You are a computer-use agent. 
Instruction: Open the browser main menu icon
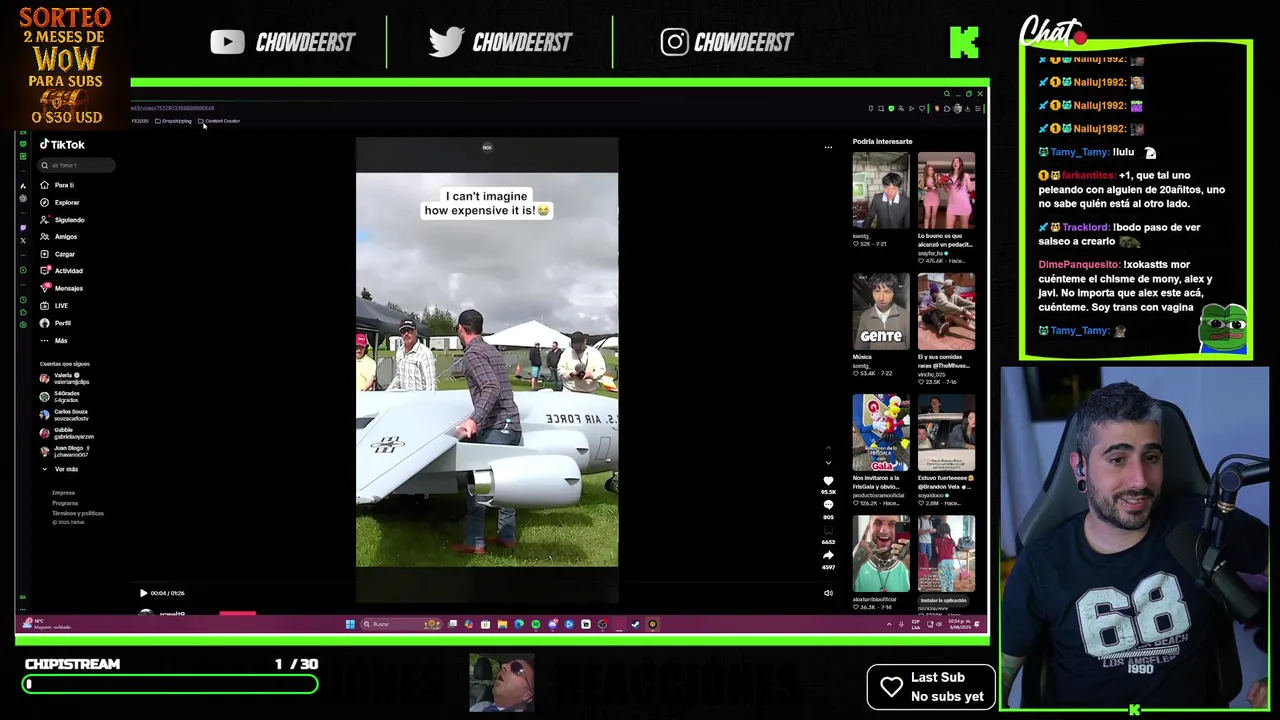(x=978, y=108)
